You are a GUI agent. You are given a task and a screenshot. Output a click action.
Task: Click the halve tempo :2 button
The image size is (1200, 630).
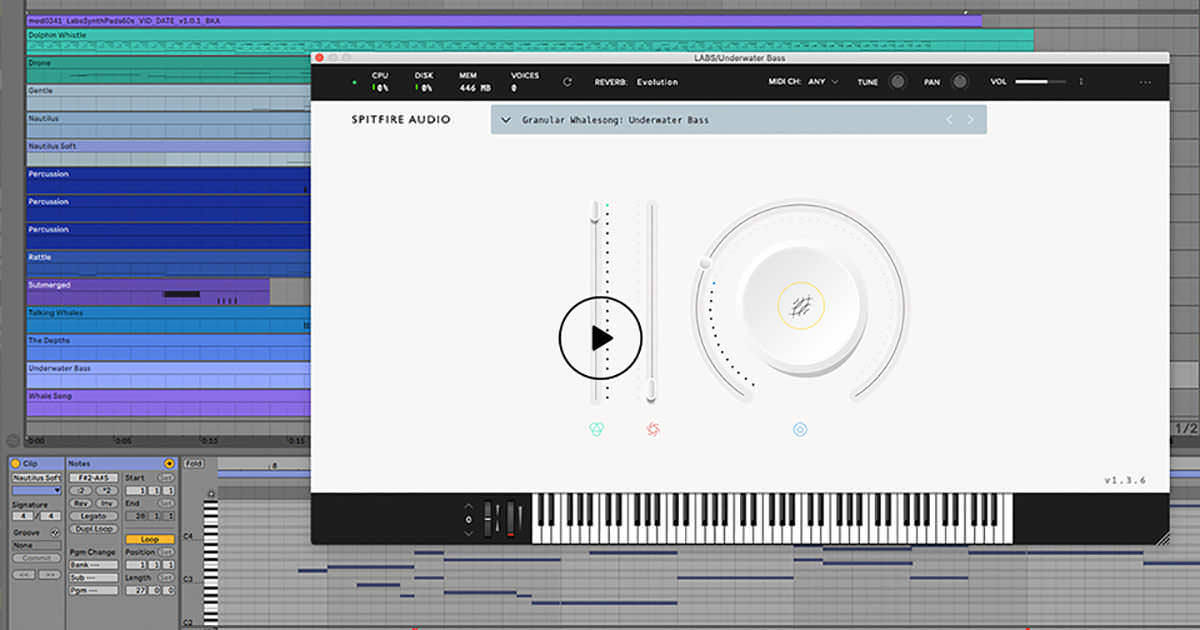pos(82,491)
